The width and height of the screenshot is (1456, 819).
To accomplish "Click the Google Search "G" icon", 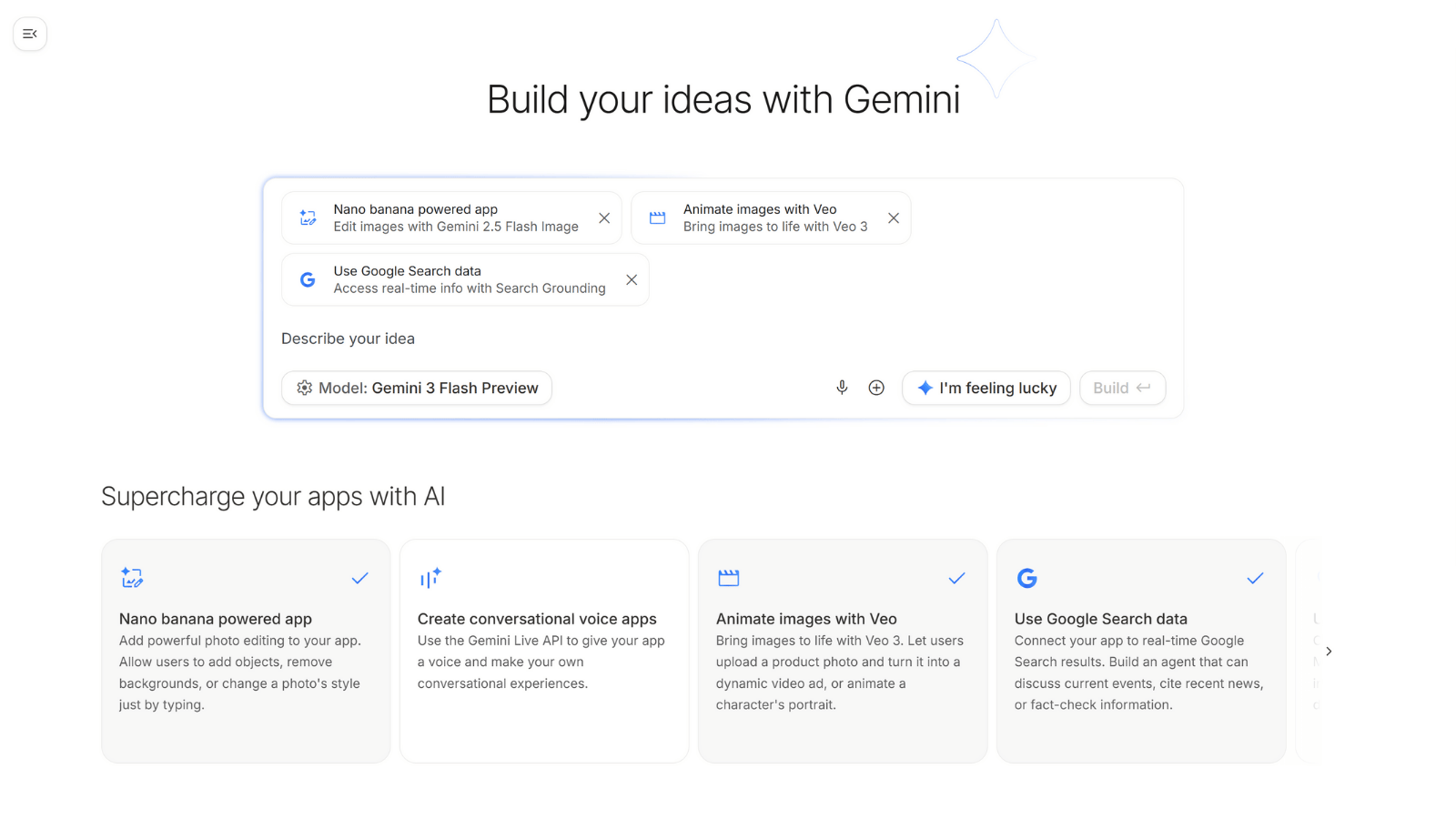I will coord(307,279).
